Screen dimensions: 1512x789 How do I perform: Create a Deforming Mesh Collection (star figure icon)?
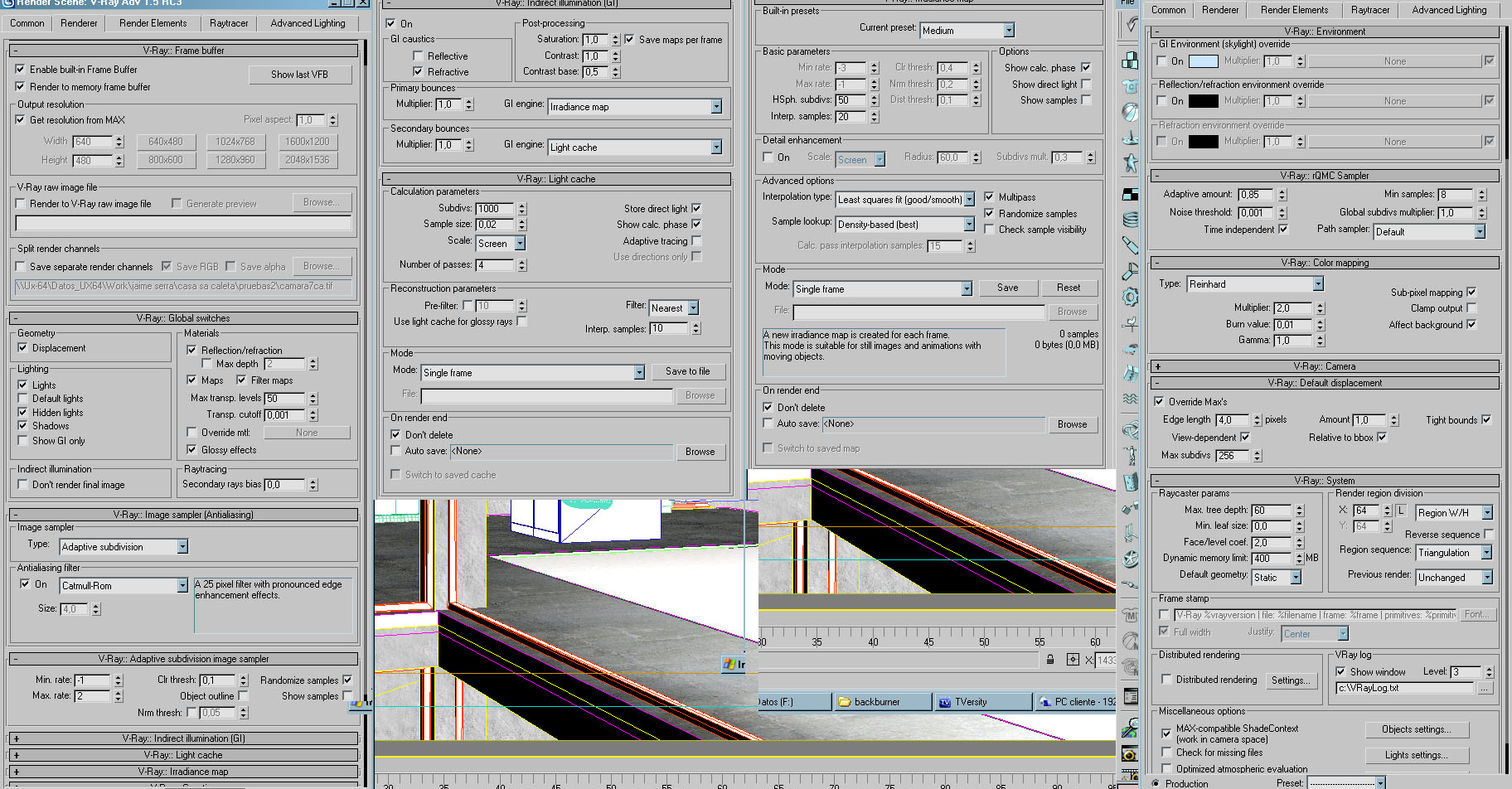click(x=1130, y=163)
